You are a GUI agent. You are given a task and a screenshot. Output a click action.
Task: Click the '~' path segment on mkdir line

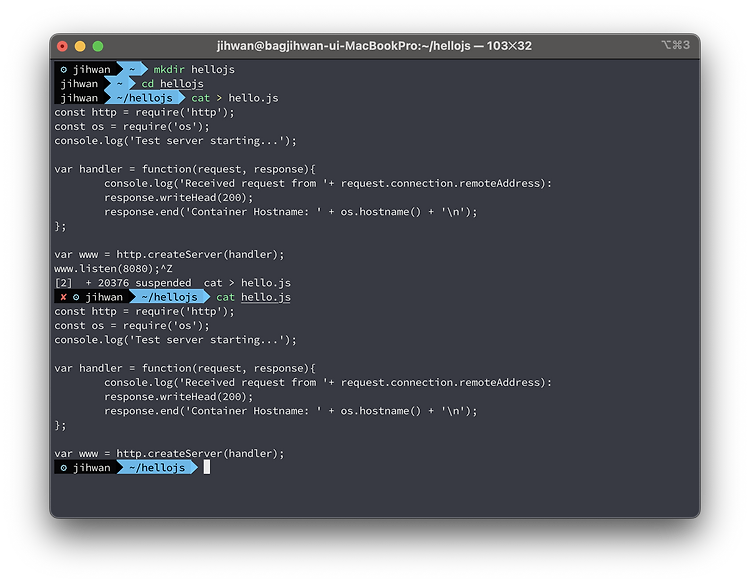tap(132, 70)
